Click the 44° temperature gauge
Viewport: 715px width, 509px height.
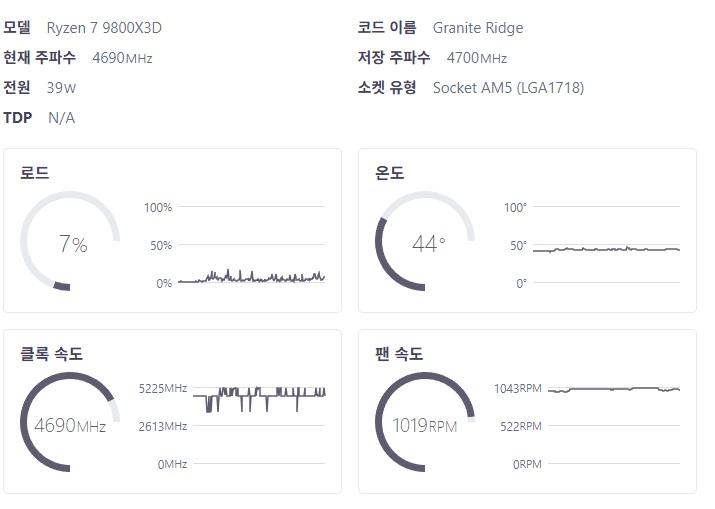(x=425, y=241)
